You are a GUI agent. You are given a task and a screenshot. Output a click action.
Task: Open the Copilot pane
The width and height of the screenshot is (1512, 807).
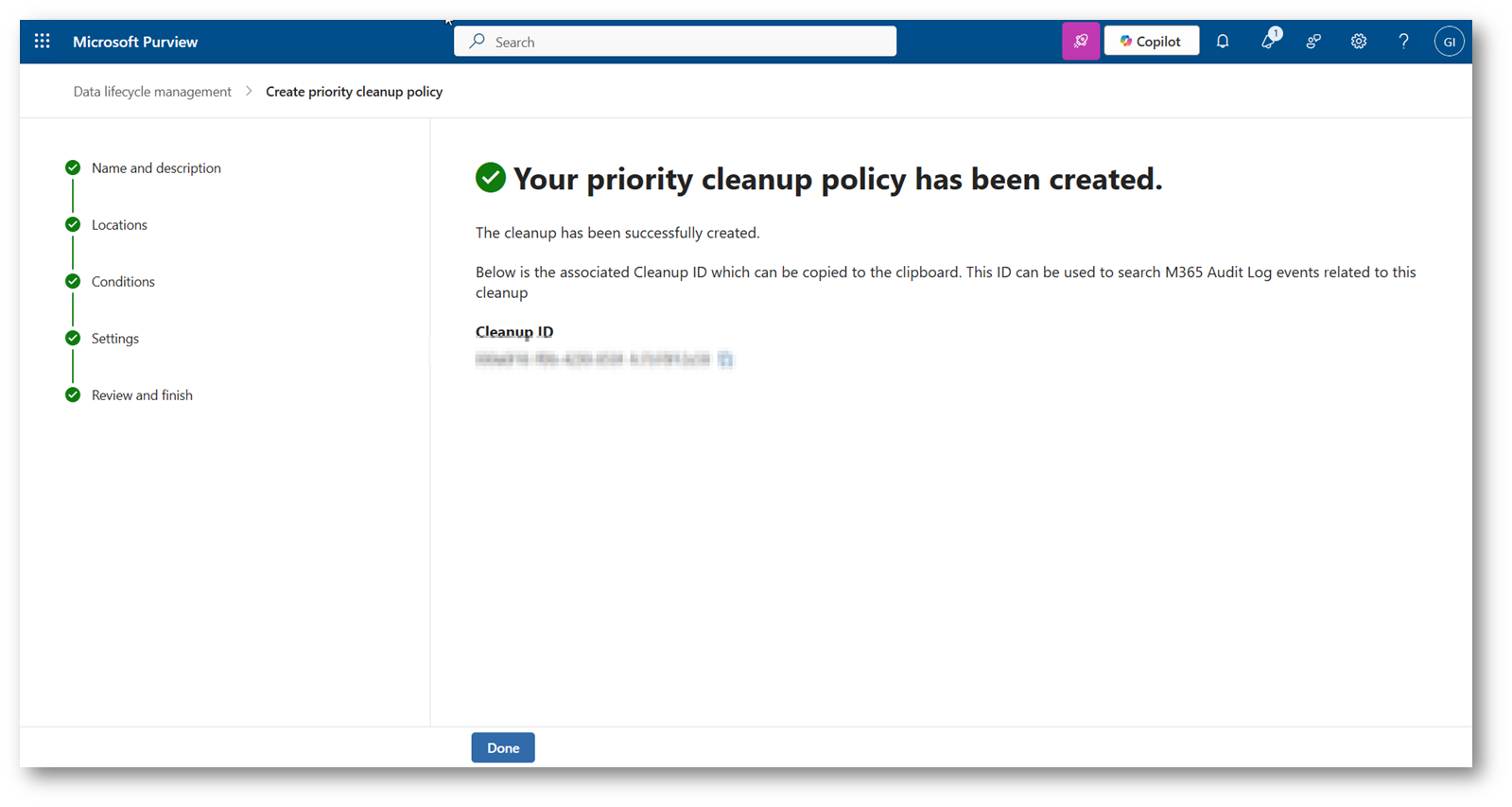click(1151, 42)
